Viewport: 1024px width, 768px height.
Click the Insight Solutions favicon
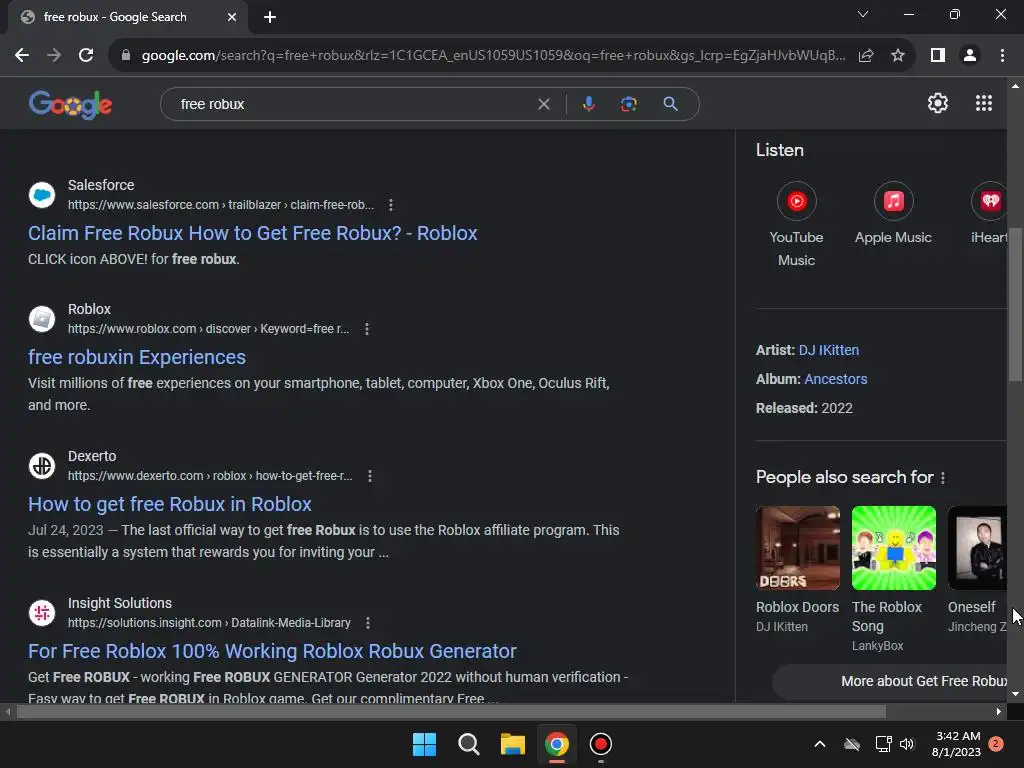(x=42, y=613)
